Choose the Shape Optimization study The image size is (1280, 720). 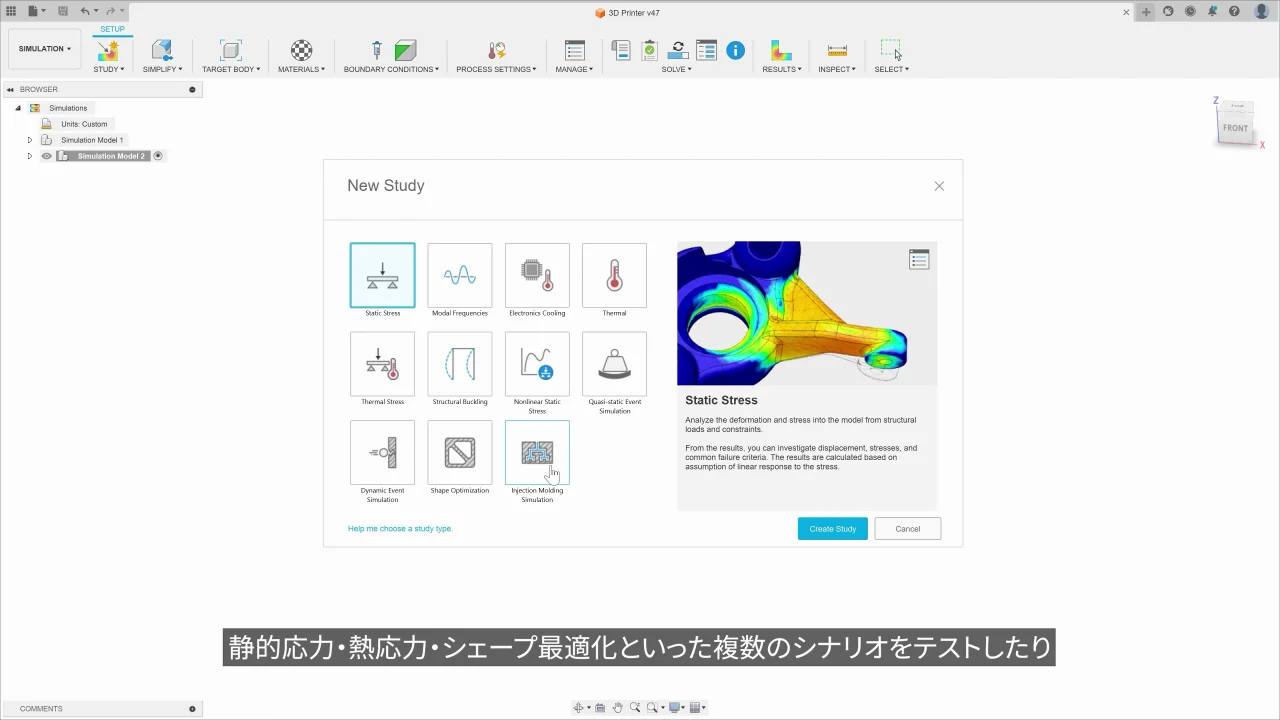460,452
